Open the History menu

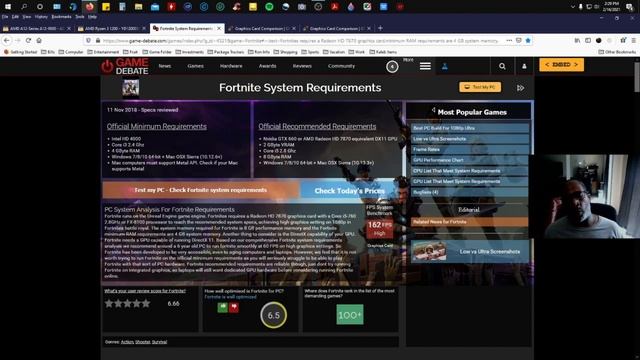41,17
